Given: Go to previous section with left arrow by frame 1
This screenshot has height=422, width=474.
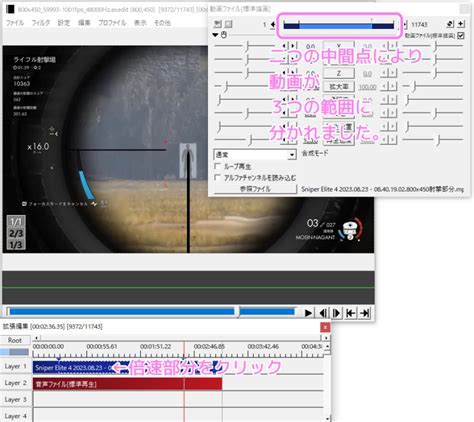Looking at the screenshot, I should point(273,24).
